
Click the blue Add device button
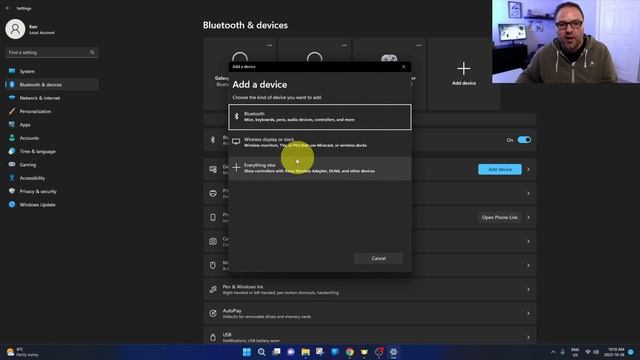pyautogui.click(x=500, y=169)
